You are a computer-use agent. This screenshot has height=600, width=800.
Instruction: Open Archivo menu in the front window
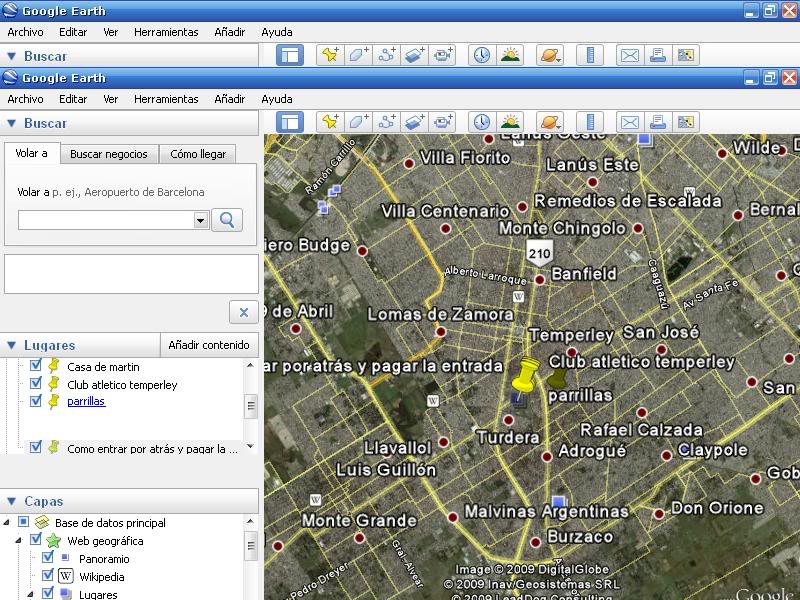point(26,99)
